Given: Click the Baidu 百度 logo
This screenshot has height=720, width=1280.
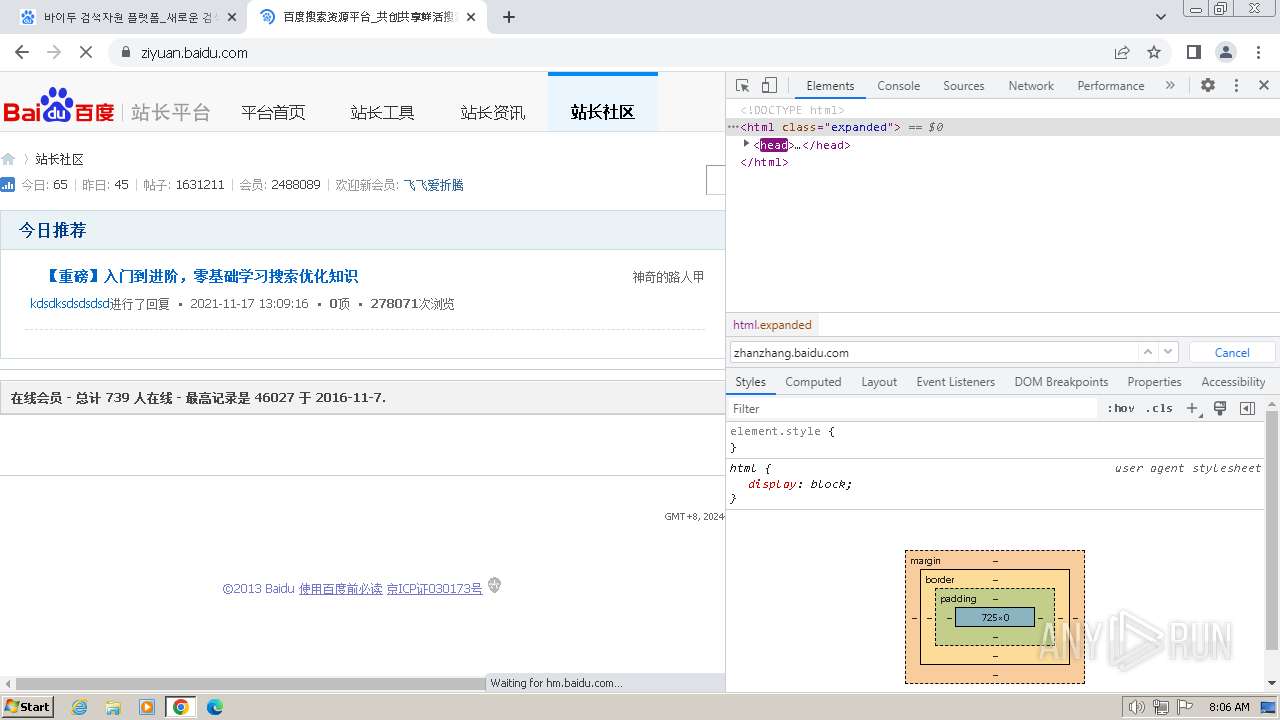Looking at the screenshot, I should point(59,106).
